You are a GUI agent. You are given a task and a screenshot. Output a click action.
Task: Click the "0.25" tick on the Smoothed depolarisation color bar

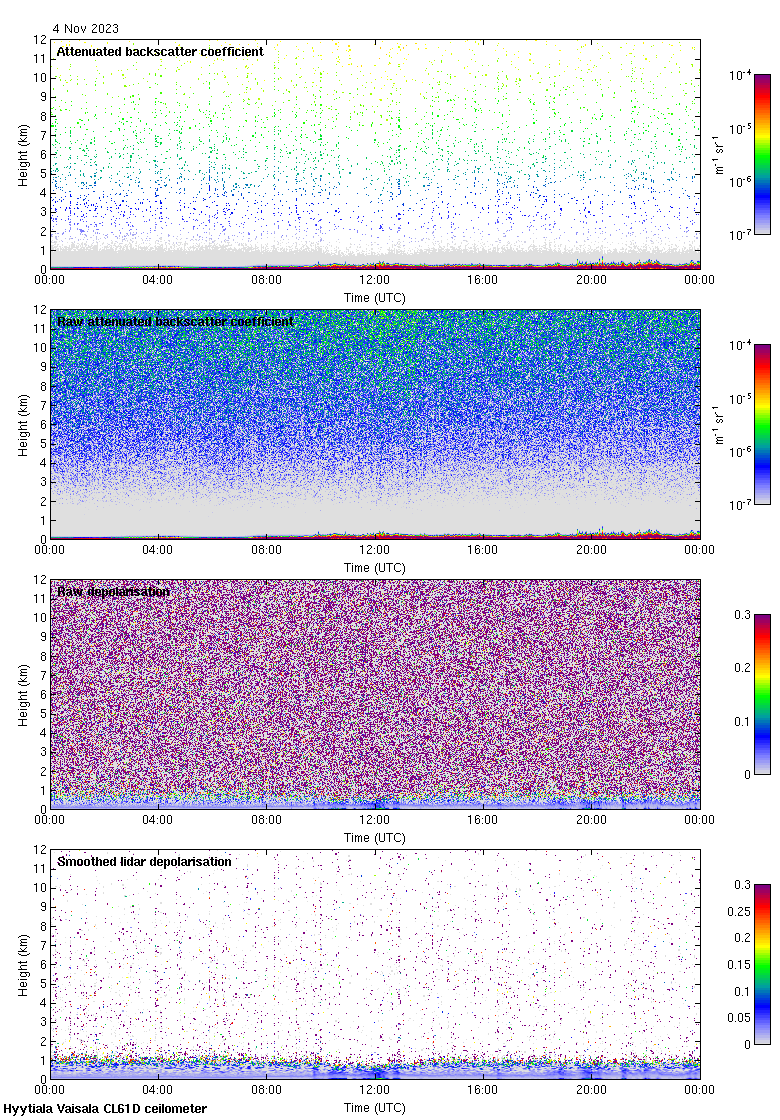point(739,911)
